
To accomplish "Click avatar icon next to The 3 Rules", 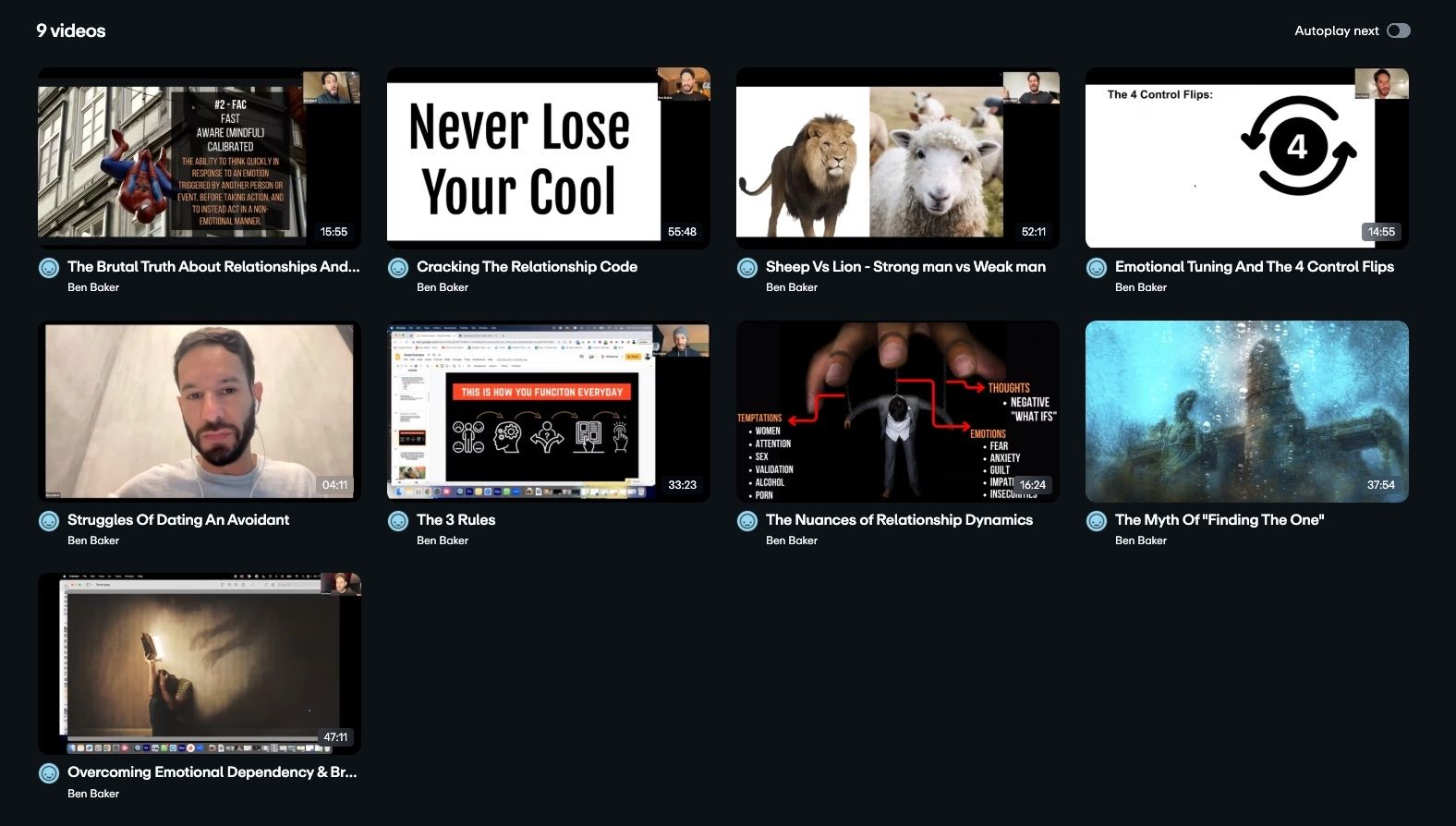I will click(x=398, y=521).
